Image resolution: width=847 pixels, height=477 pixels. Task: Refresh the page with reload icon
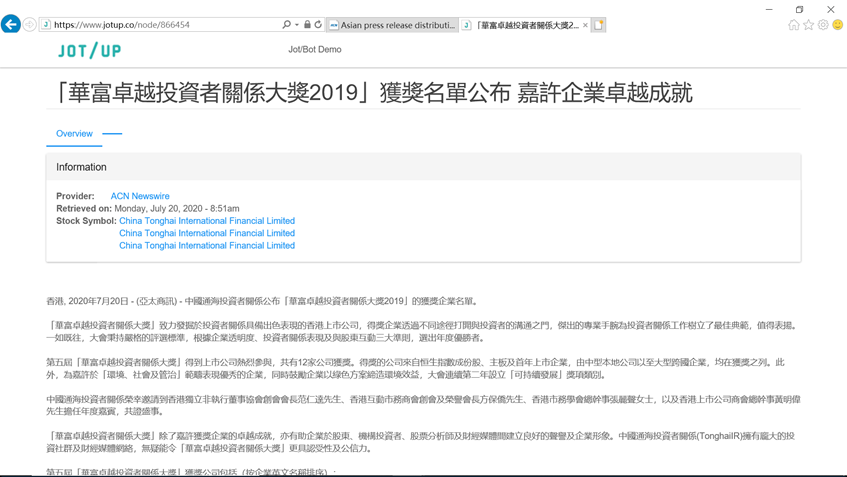click(x=318, y=24)
